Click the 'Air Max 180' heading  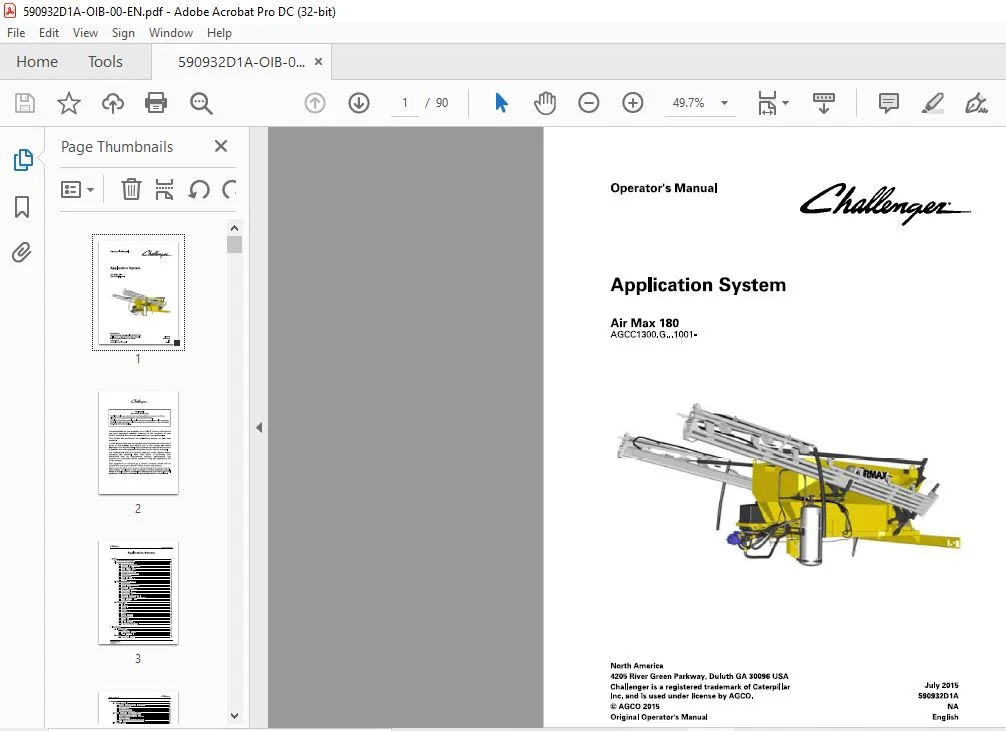tap(644, 323)
